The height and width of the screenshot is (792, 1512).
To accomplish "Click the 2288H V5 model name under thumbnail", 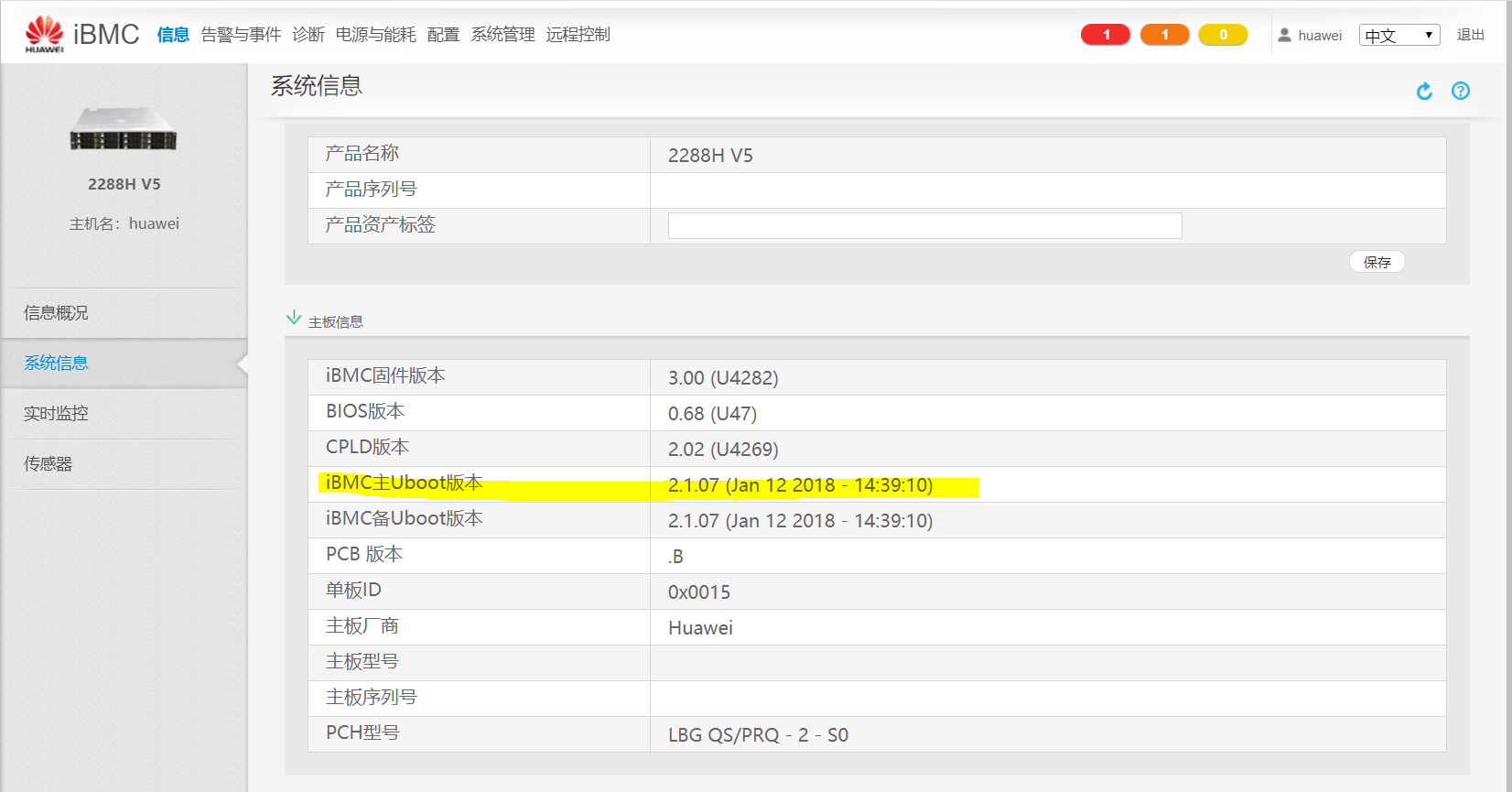I will pyautogui.click(x=124, y=184).
